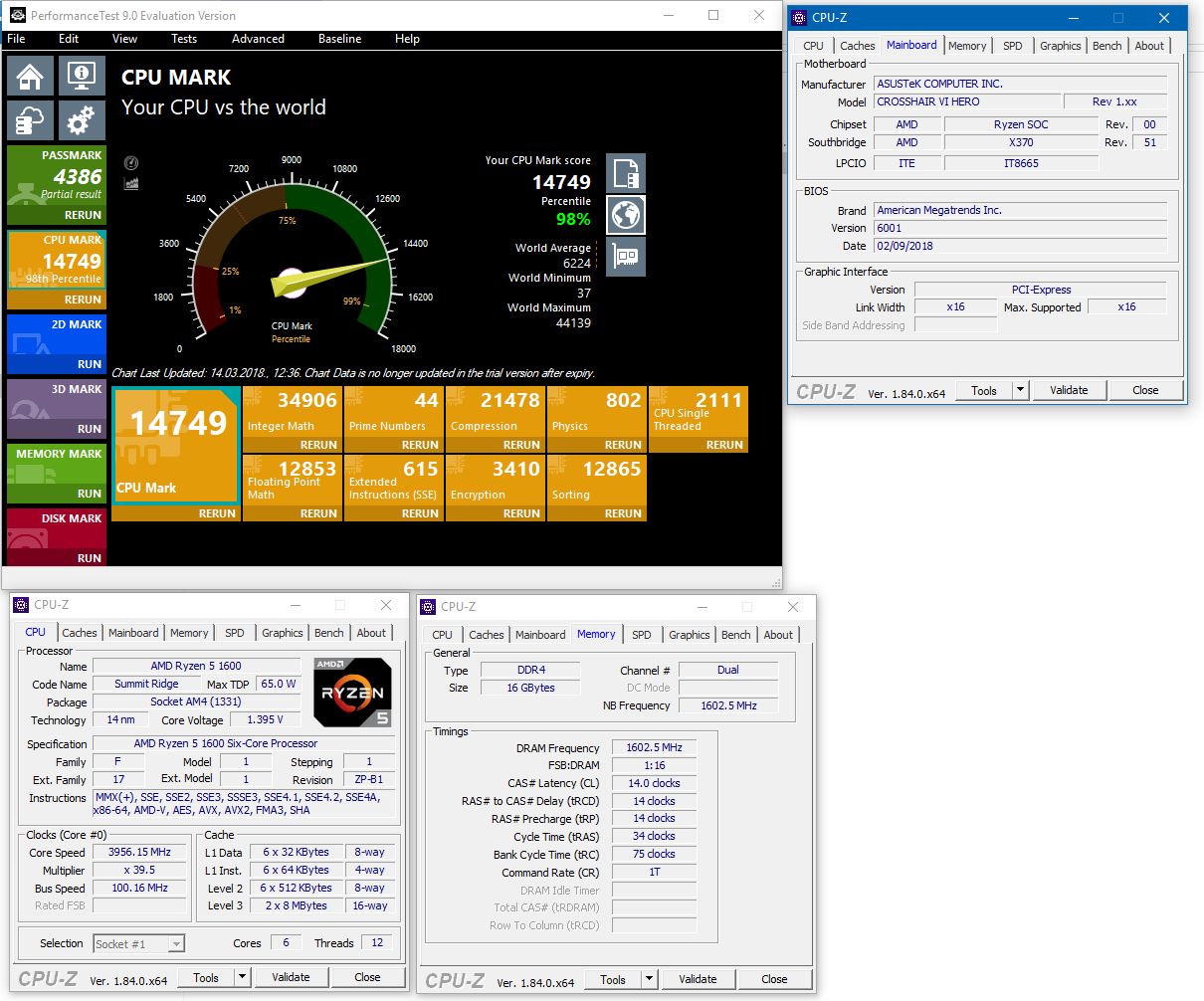This screenshot has width=1204, height=1001.
Task: Rerun the Integer Math test
Action: [x=318, y=445]
